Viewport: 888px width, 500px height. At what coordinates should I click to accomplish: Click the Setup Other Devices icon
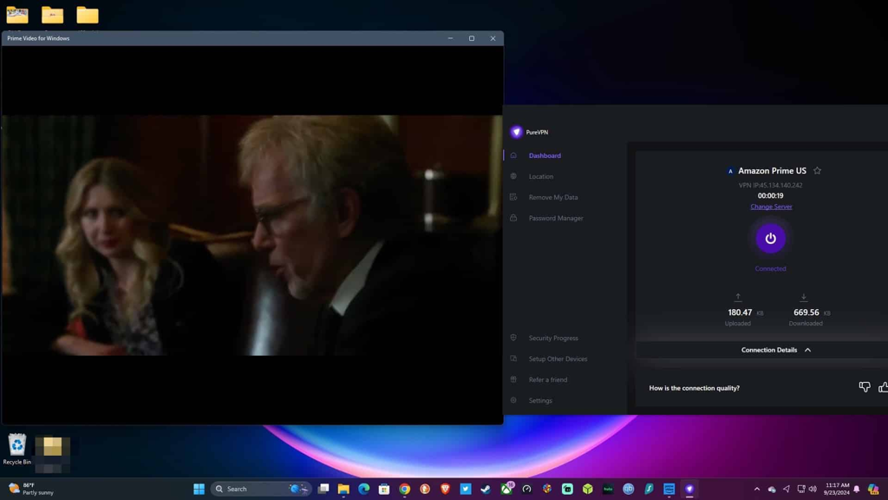514,359
